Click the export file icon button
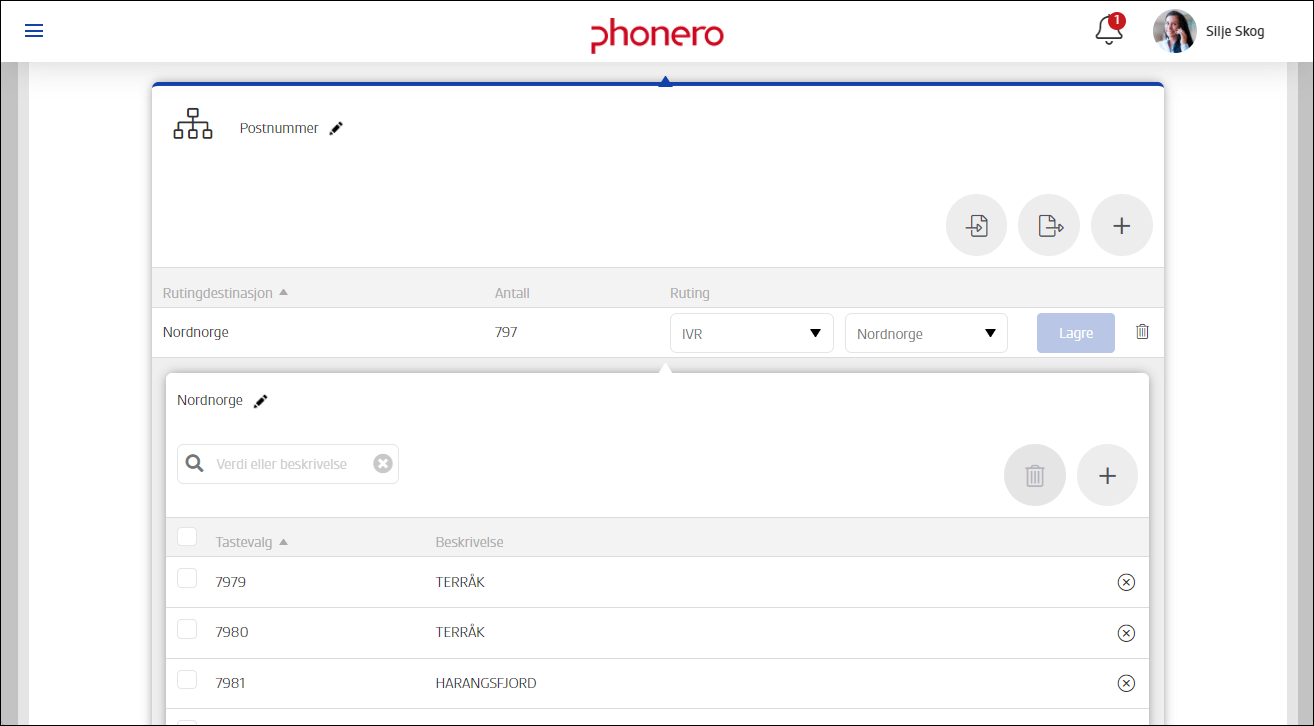The image size is (1314, 726). click(1049, 225)
